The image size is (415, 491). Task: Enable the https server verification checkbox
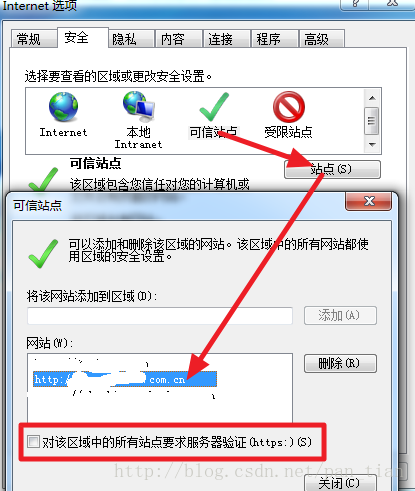click(x=33, y=442)
